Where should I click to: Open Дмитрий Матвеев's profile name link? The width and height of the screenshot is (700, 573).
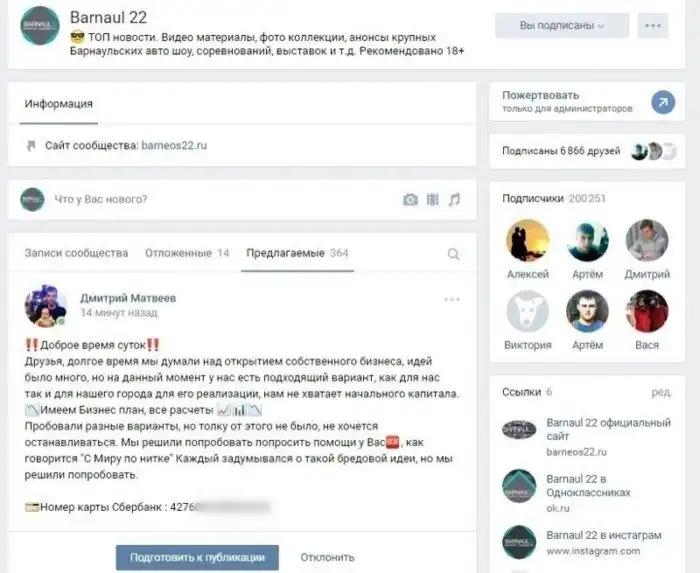pyautogui.click(x=128, y=298)
